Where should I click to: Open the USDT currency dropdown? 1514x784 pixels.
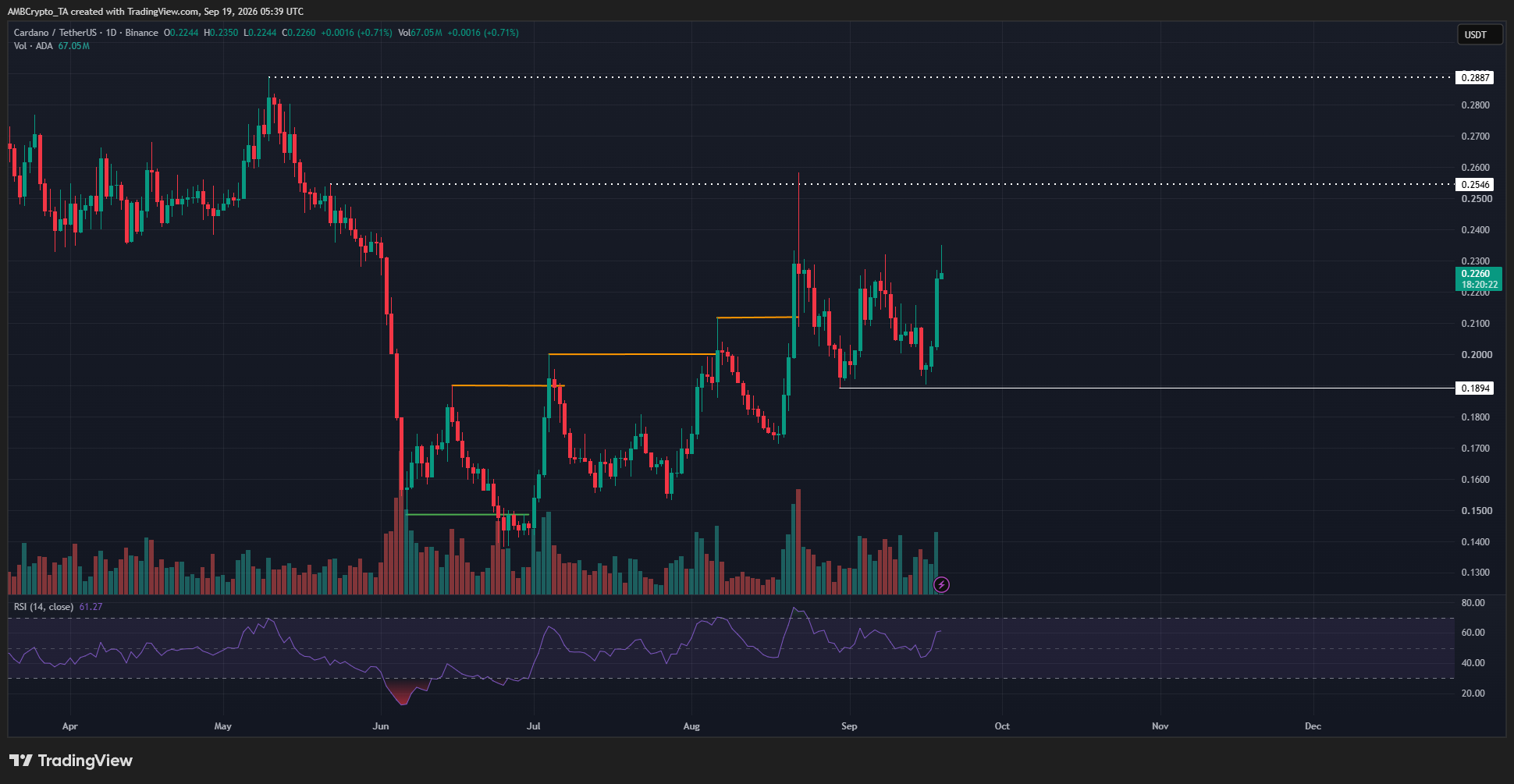pos(1480,34)
